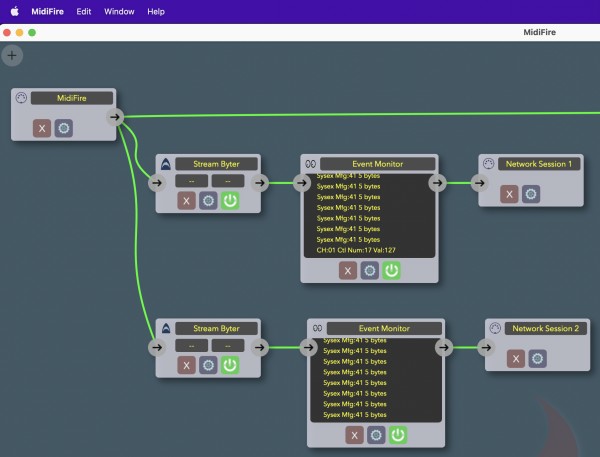The height and width of the screenshot is (457, 600).
Task: Click first dash field on lower Stream Byter
Action: [x=191, y=346]
